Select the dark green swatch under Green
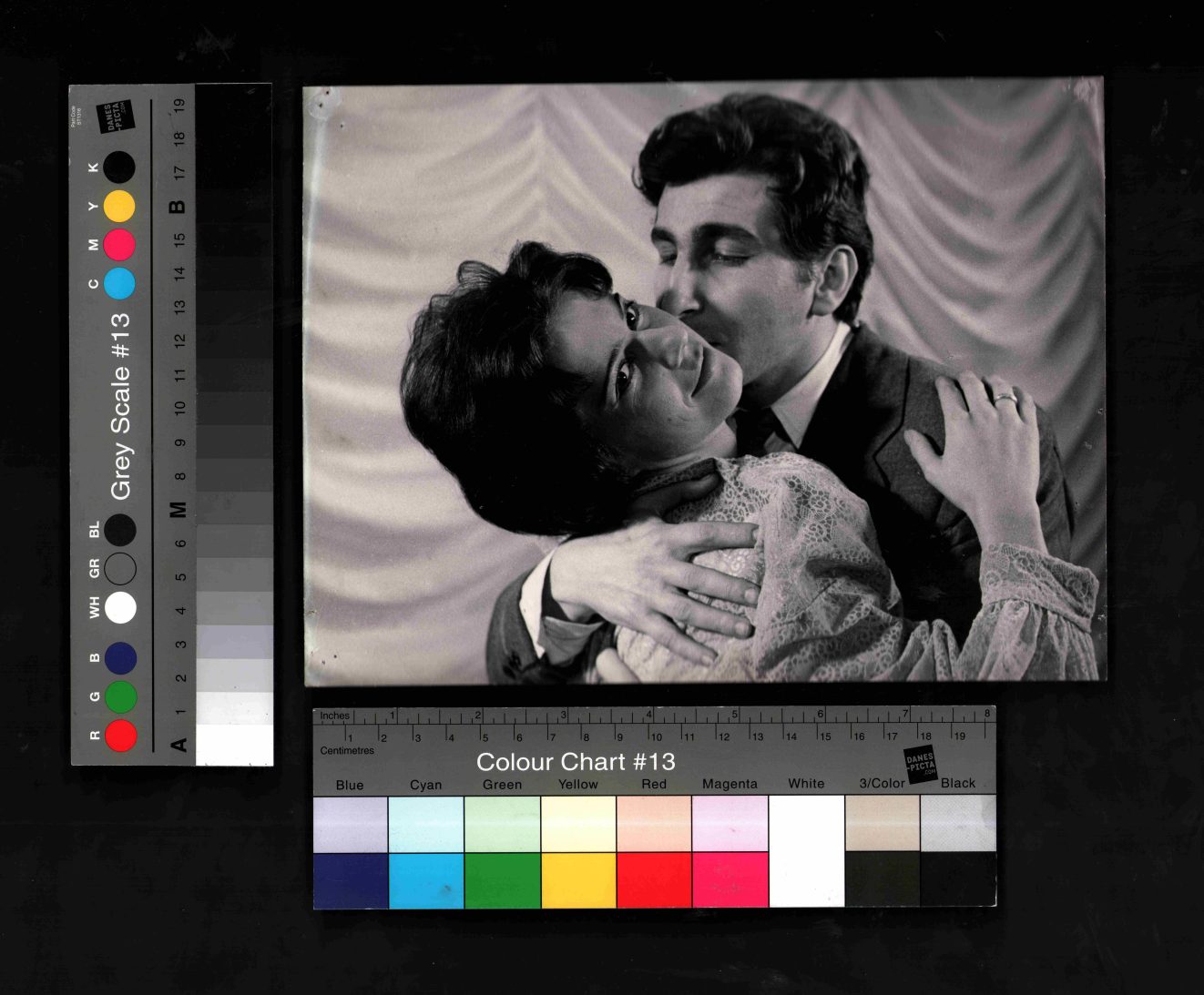This screenshot has height=995, width=1204. (503, 880)
